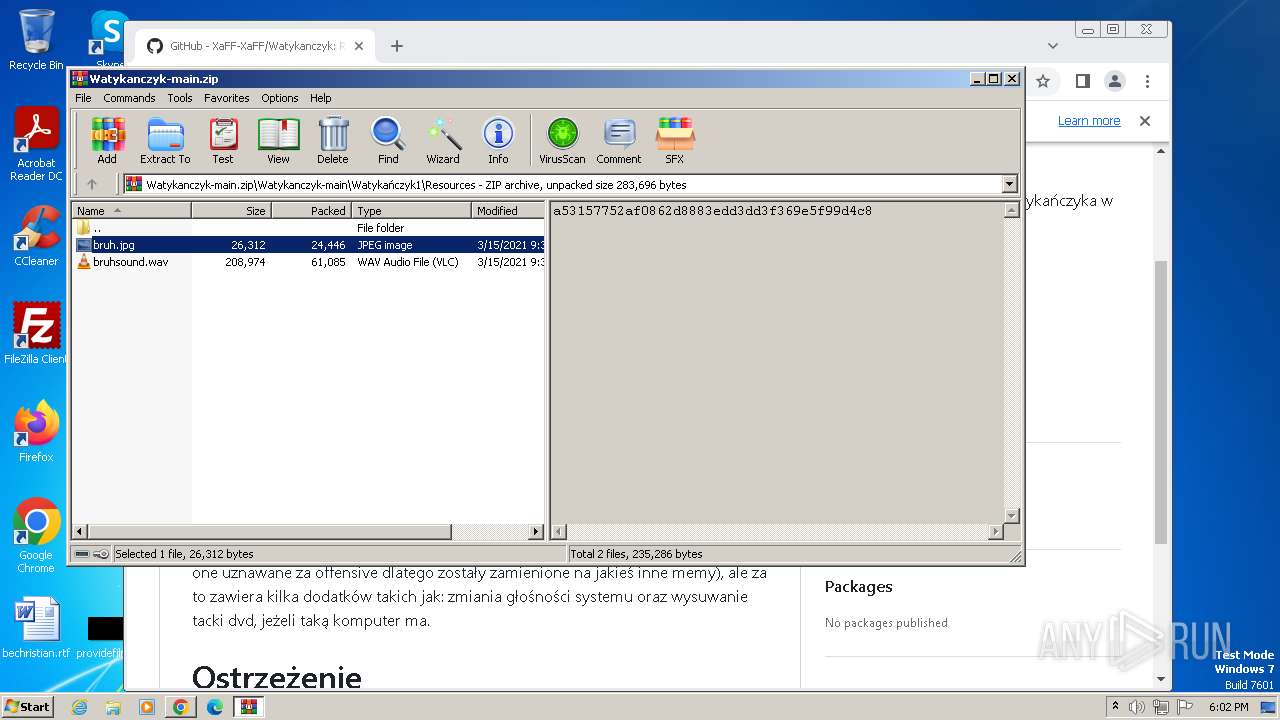Sort files by Modified column header

pos(508,211)
